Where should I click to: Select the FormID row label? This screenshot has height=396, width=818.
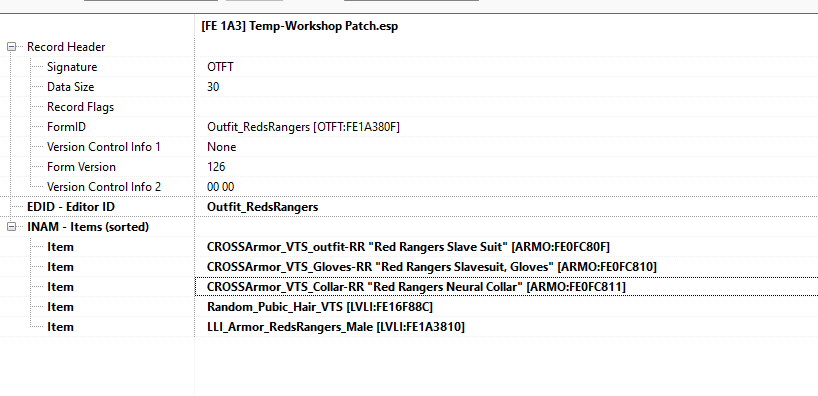(x=66, y=127)
